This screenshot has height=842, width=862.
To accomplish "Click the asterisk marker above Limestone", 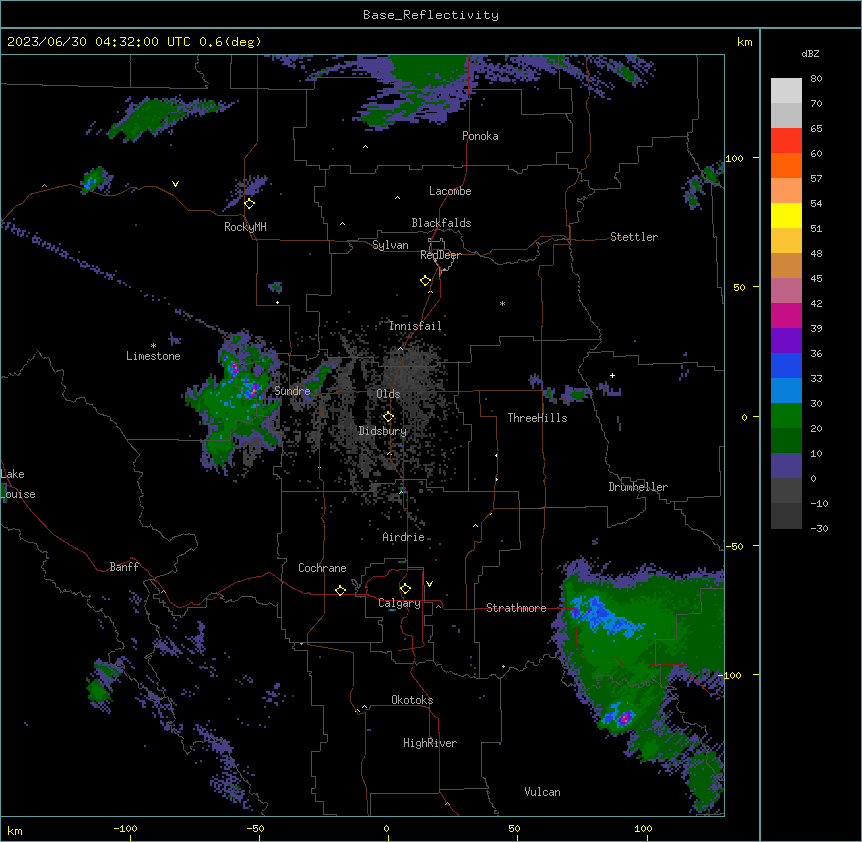I will [x=153, y=346].
